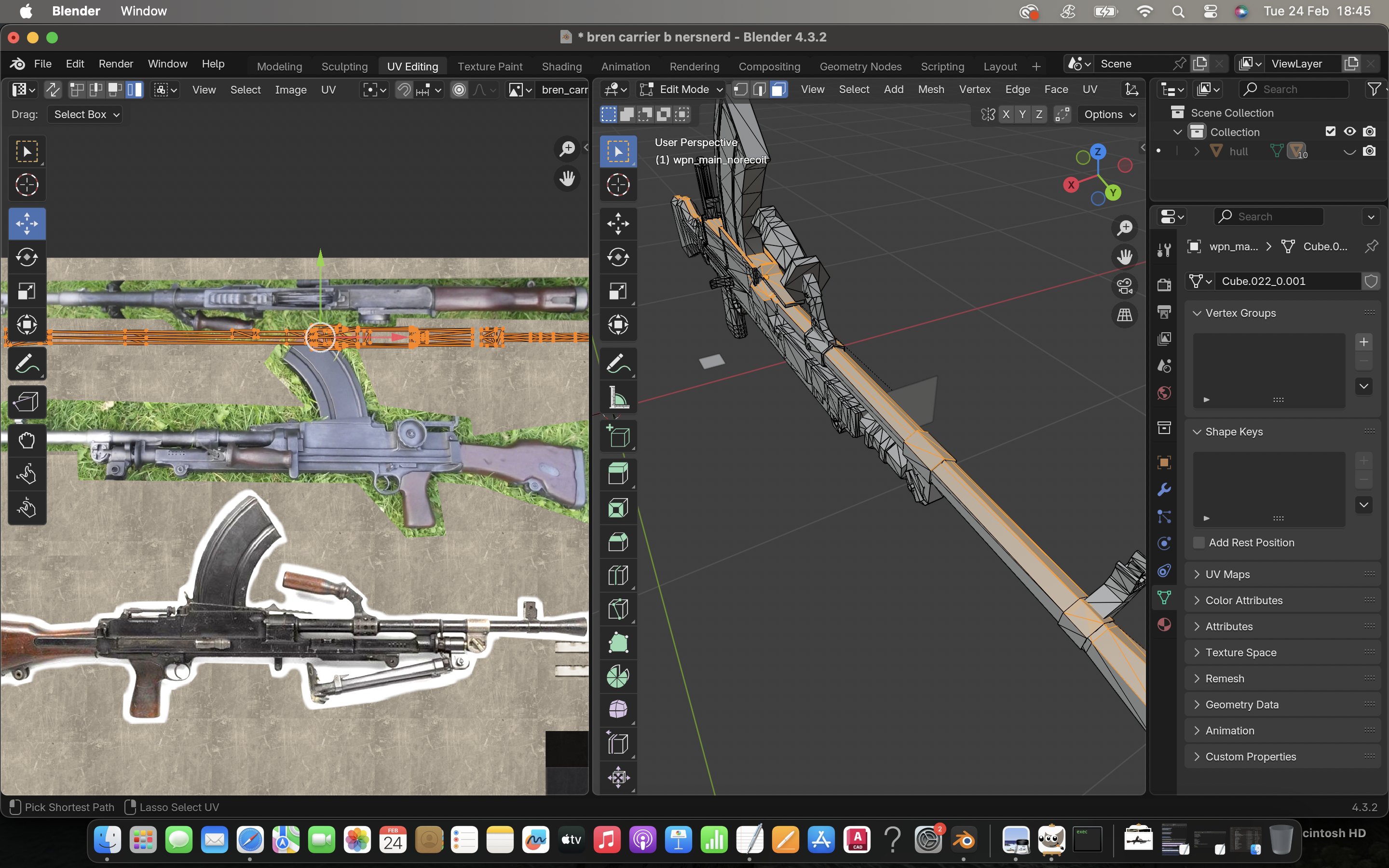The width and height of the screenshot is (1389, 868).
Task: Open the Drag Select Box dropdown
Action: pyautogui.click(x=85, y=114)
